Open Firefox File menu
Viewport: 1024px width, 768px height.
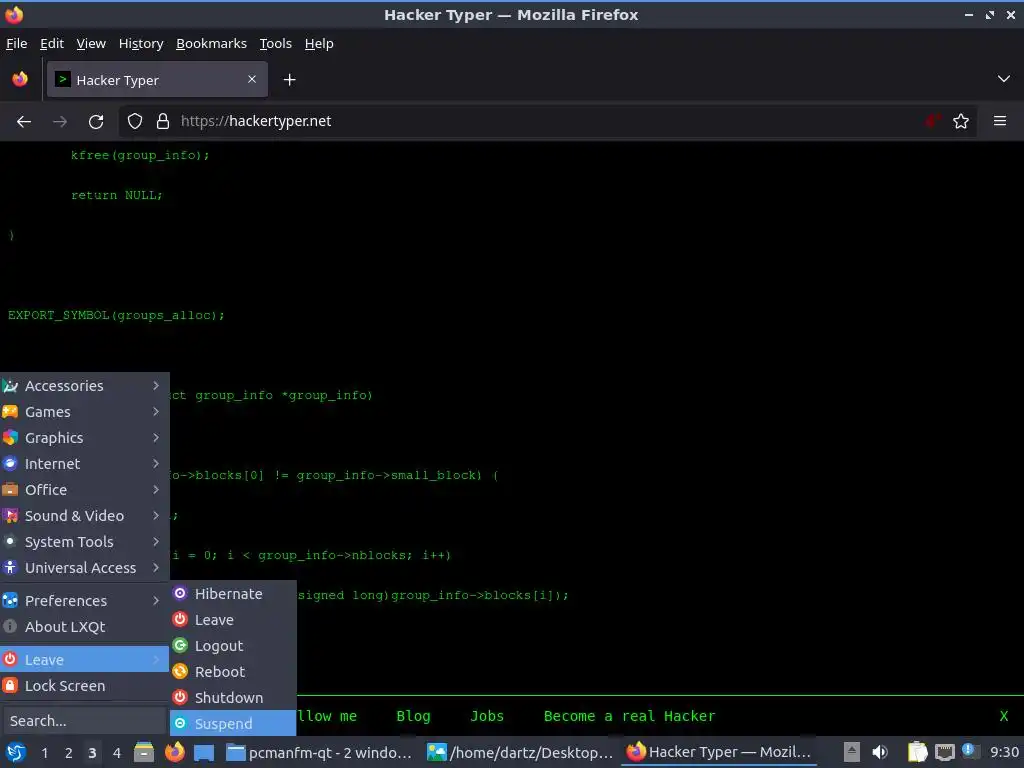point(16,44)
